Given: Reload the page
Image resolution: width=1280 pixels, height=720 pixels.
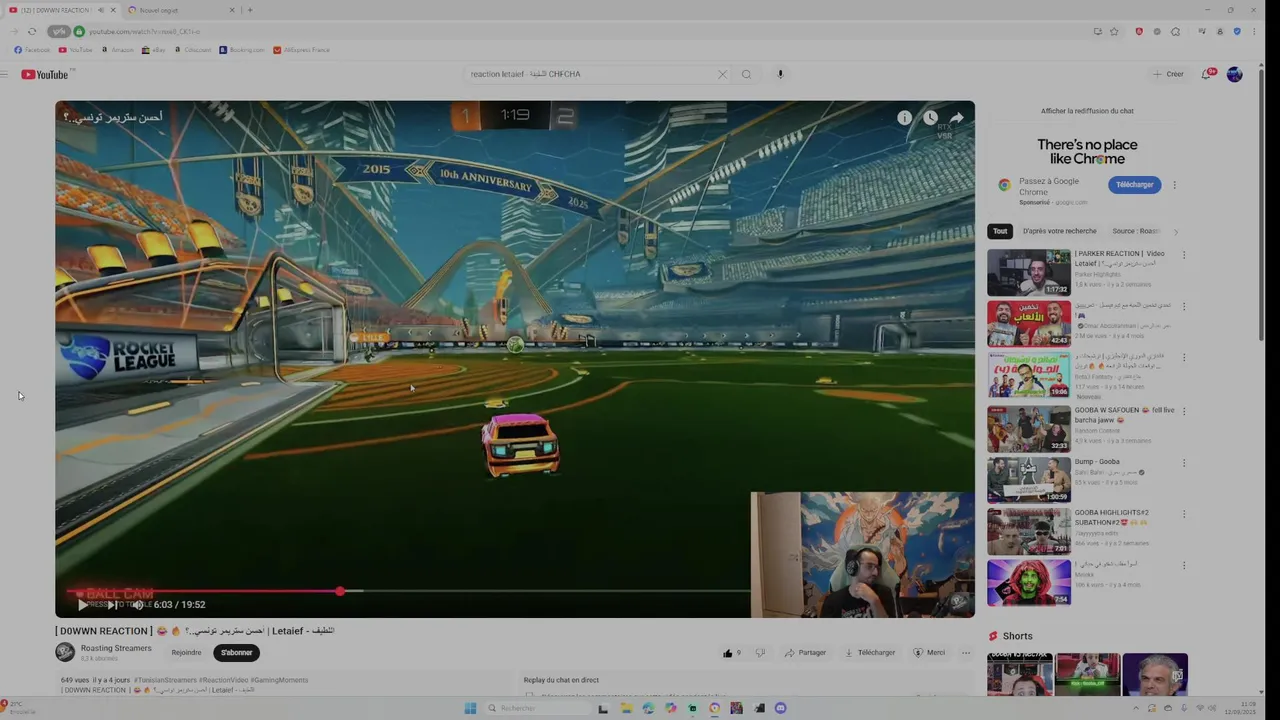Looking at the screenshot, I should click(x=31, y=31).
